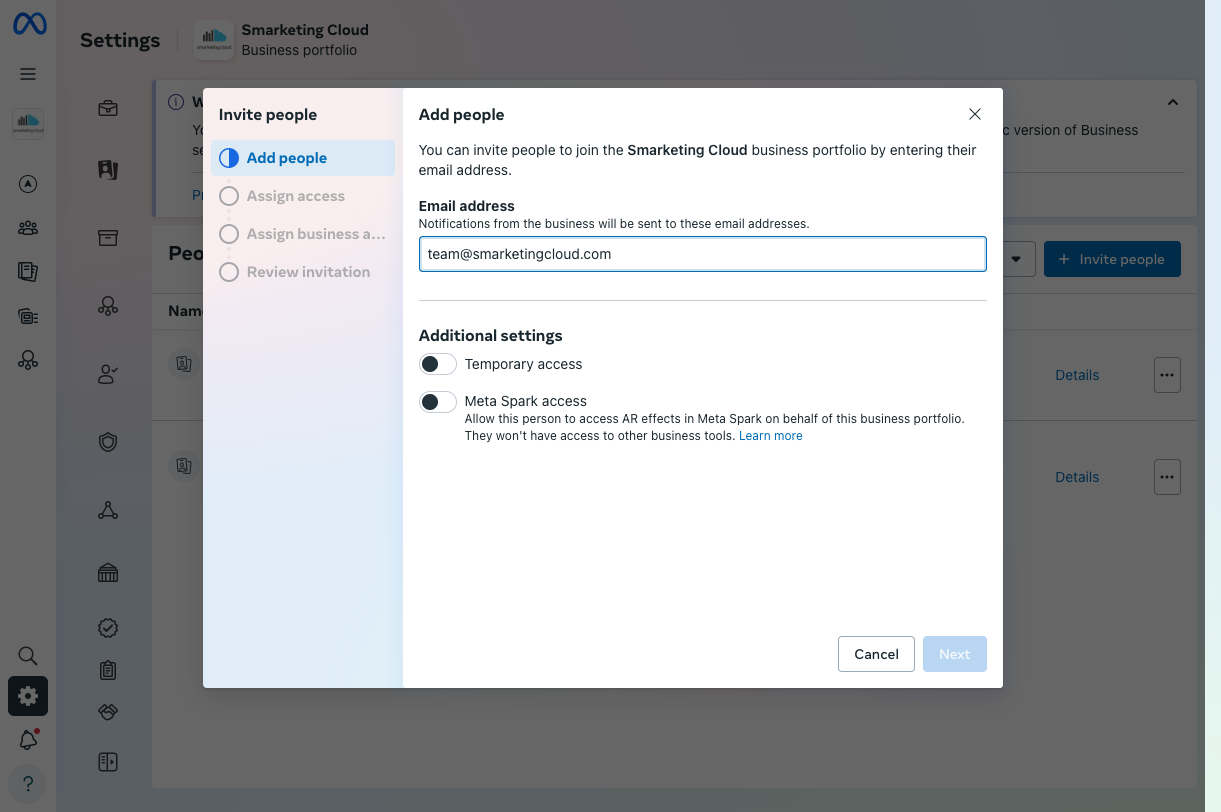Open the second row's three-dot menu
1221x812 pixels.
(x=1167, y=477)
